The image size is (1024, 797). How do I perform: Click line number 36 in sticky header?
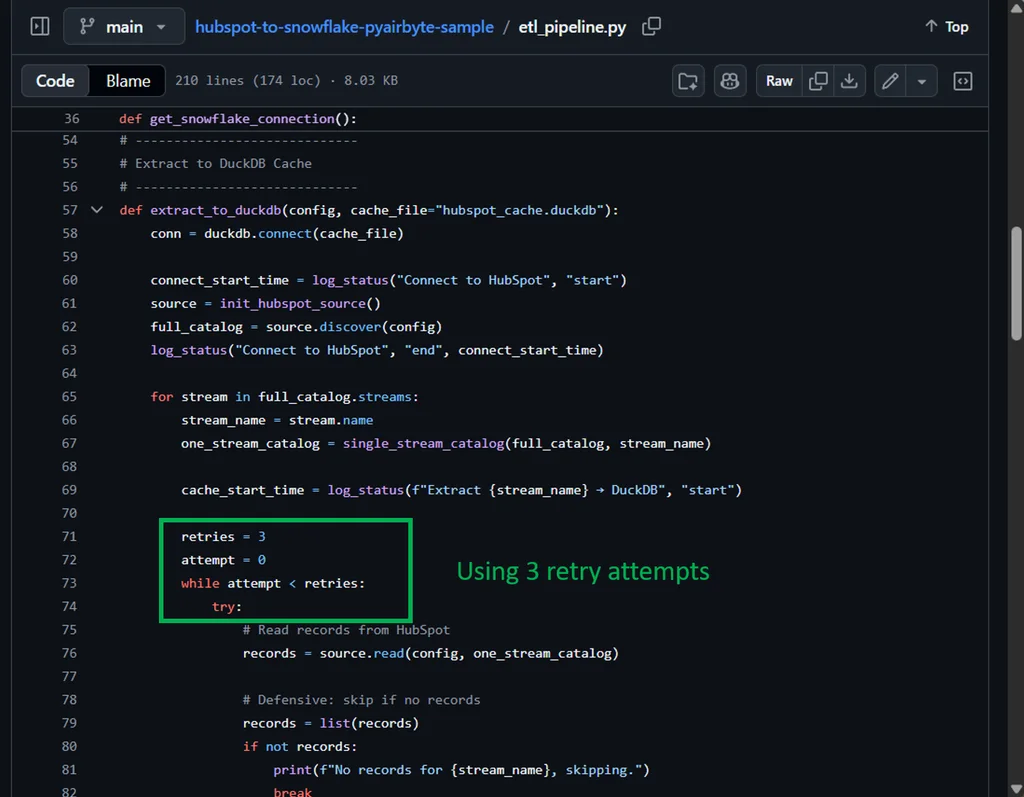tap(71, 118)
